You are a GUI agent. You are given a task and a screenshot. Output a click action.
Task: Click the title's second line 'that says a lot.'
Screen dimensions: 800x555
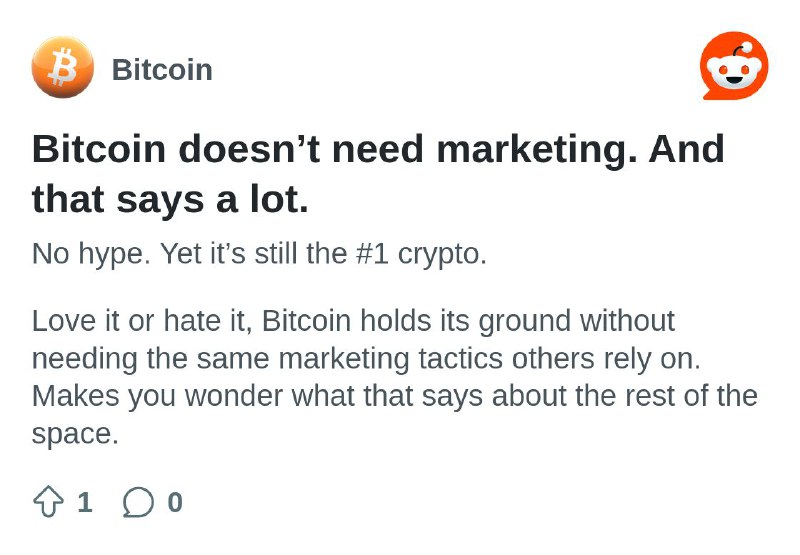(x=170, y=199)
